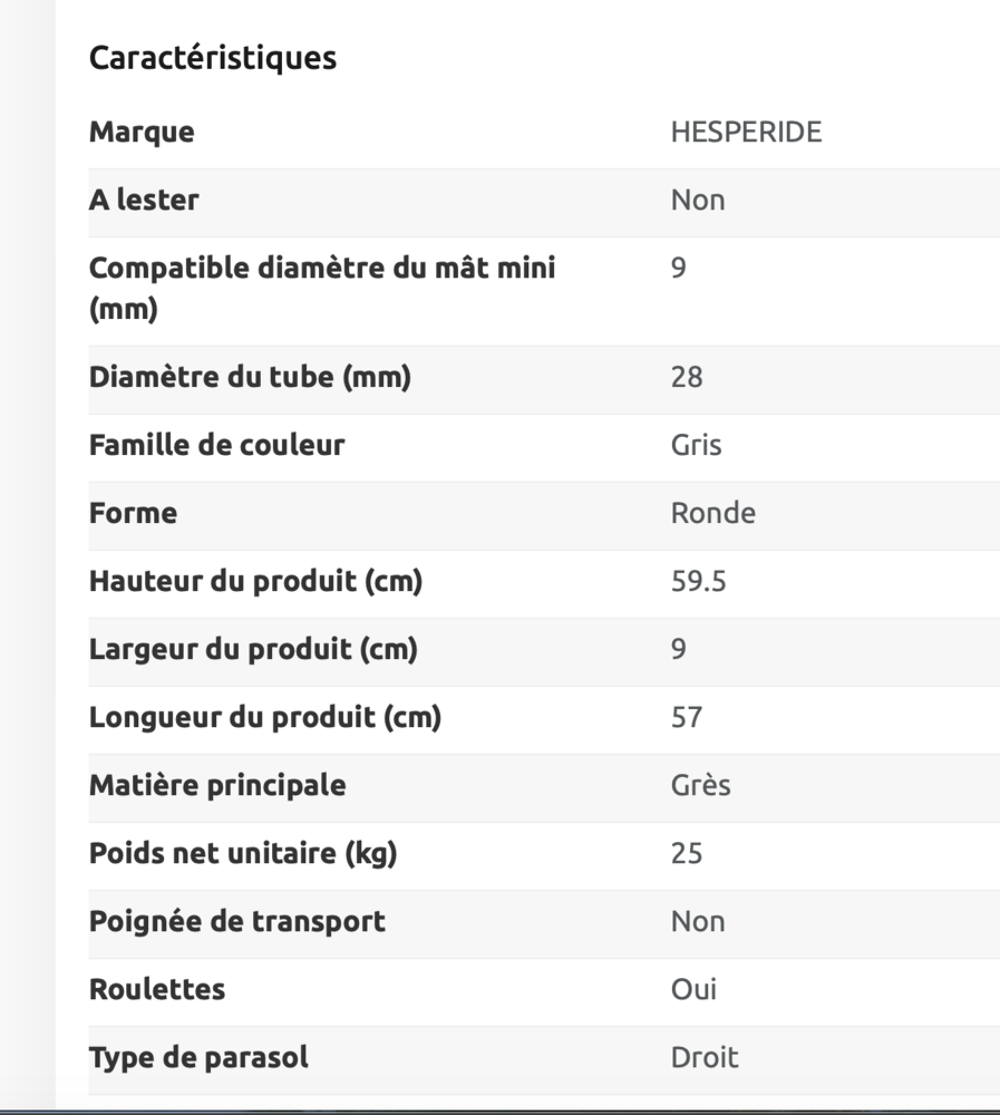Click Famille de couleur label
This screenshot has height=1115, width=1000.
[217, 445]
